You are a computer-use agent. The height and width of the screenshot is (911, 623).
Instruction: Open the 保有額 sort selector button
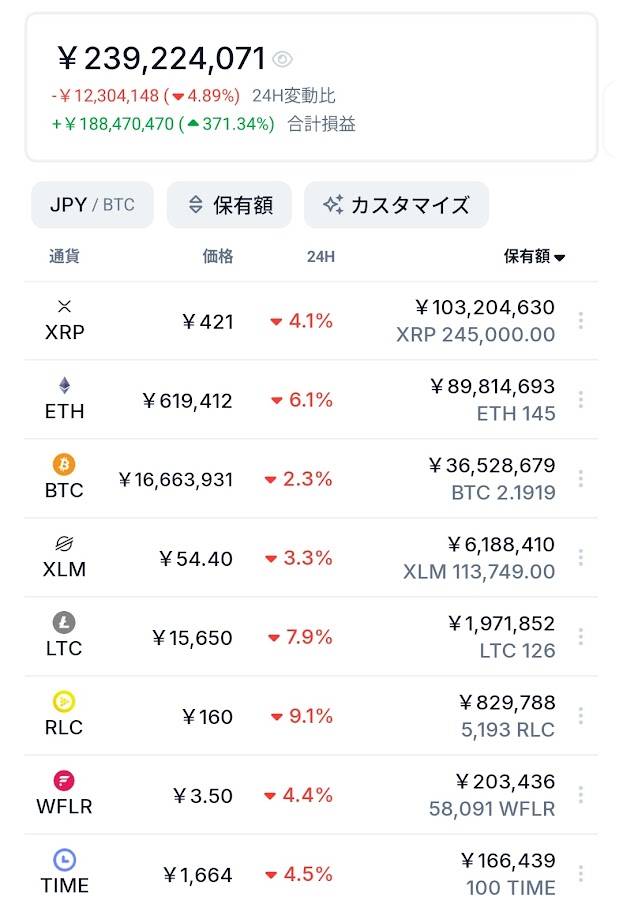point(229,205)
